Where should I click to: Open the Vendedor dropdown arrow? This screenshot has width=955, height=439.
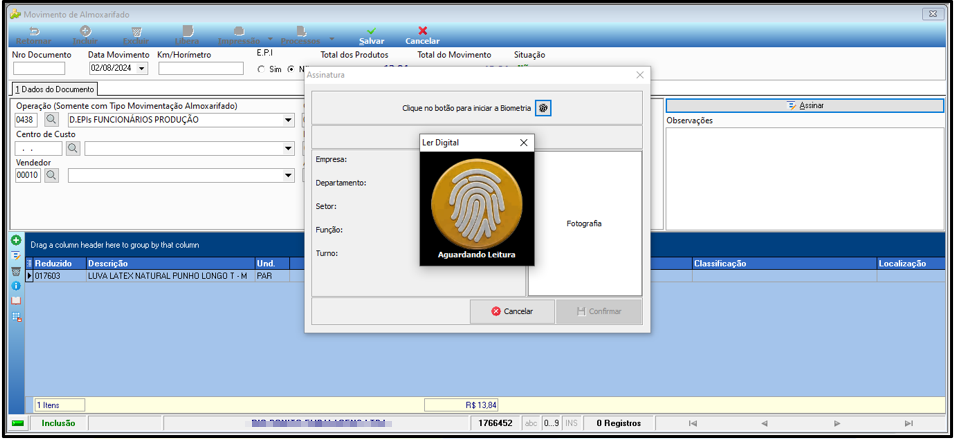(x=289, y=175)
